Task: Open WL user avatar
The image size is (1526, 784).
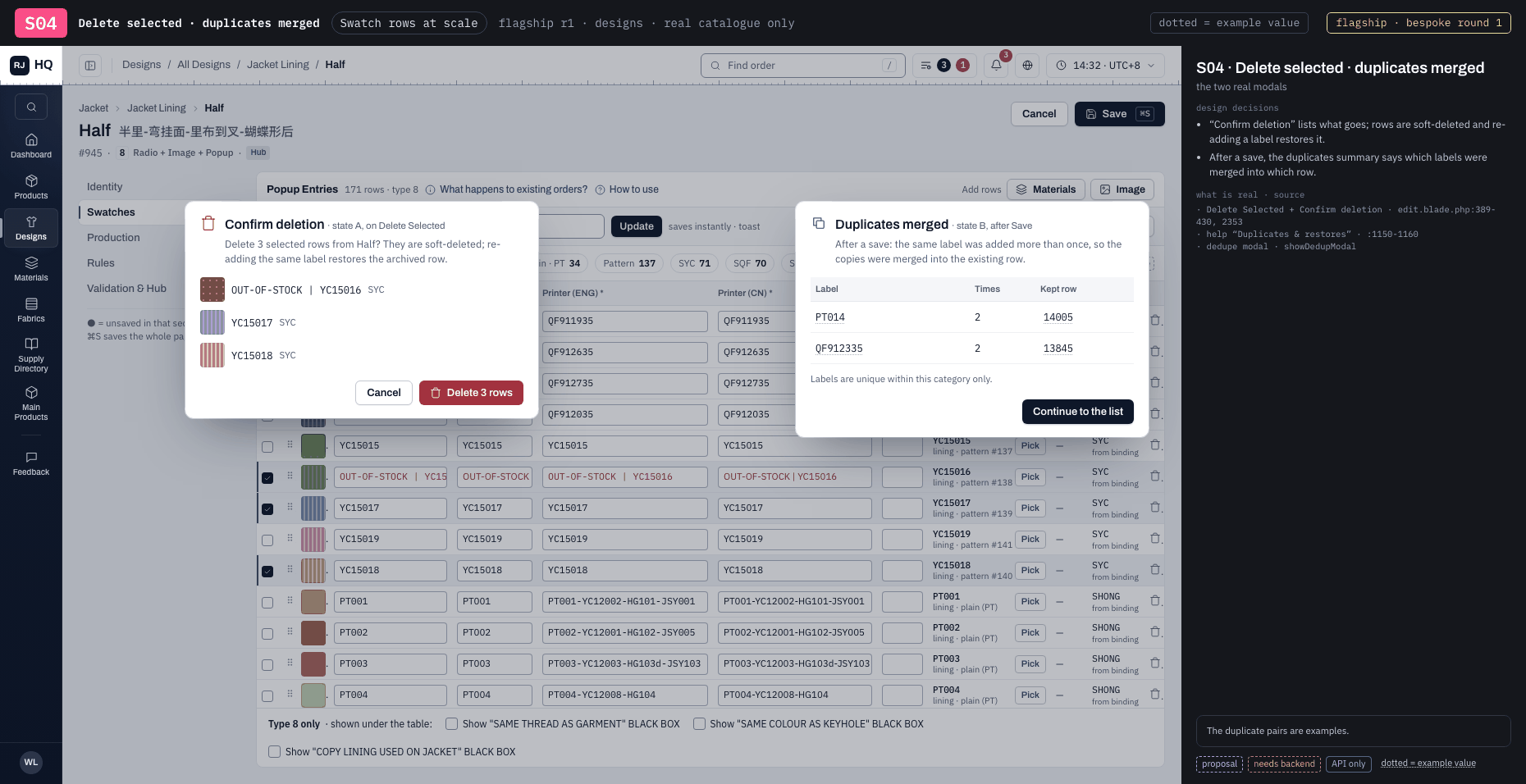Action: (31, 762)
